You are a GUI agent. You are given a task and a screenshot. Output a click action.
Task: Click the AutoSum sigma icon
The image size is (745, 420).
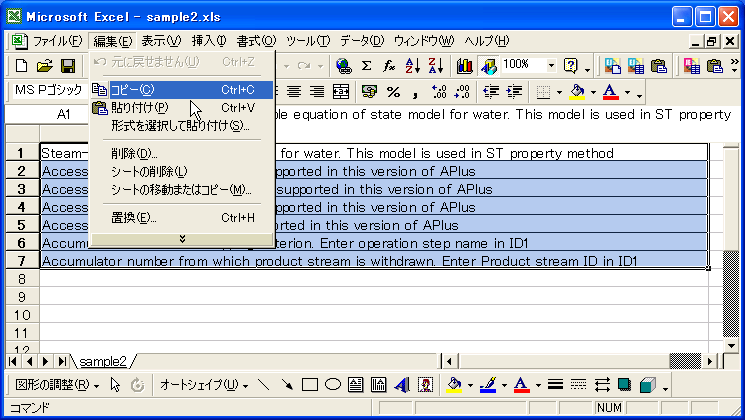pyautogui.click(x=366, y=66)
